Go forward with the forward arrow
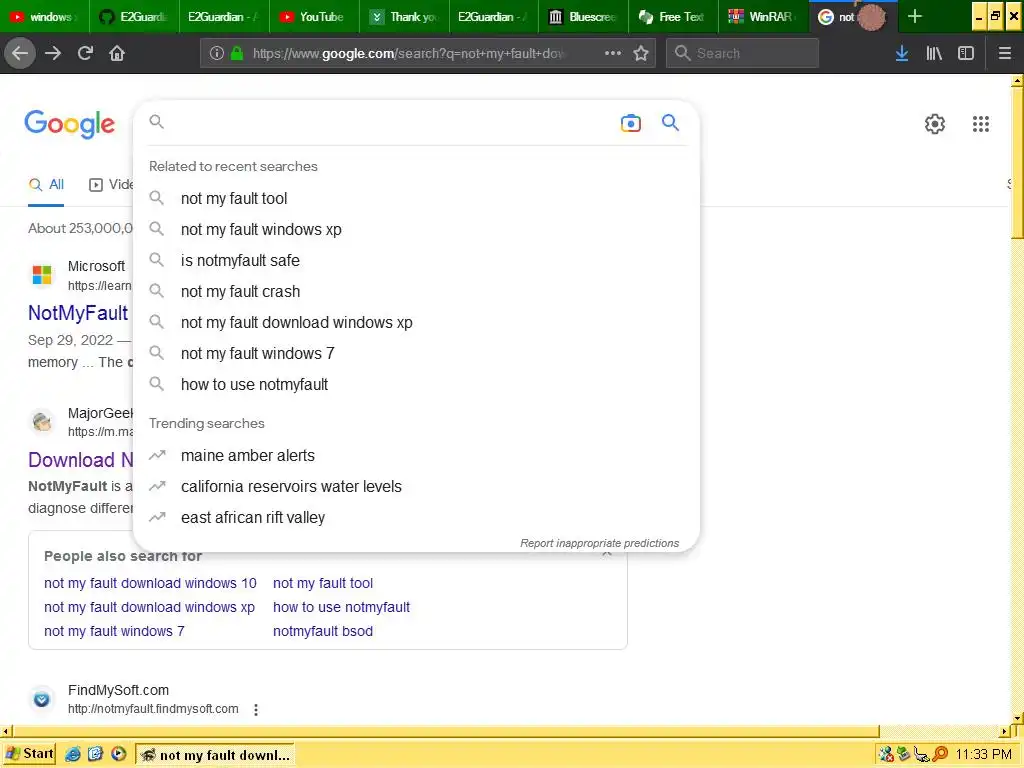This screenshot has width=1024, height=768. point(53,53)
